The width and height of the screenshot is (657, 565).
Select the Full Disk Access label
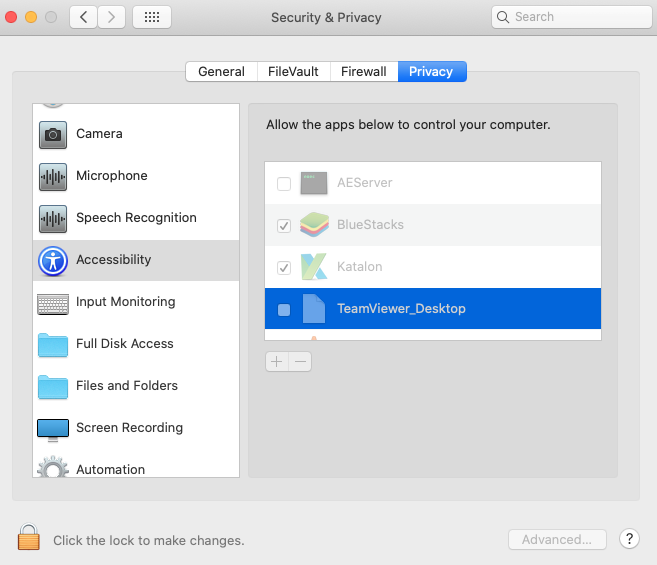(x=125, y=344)
